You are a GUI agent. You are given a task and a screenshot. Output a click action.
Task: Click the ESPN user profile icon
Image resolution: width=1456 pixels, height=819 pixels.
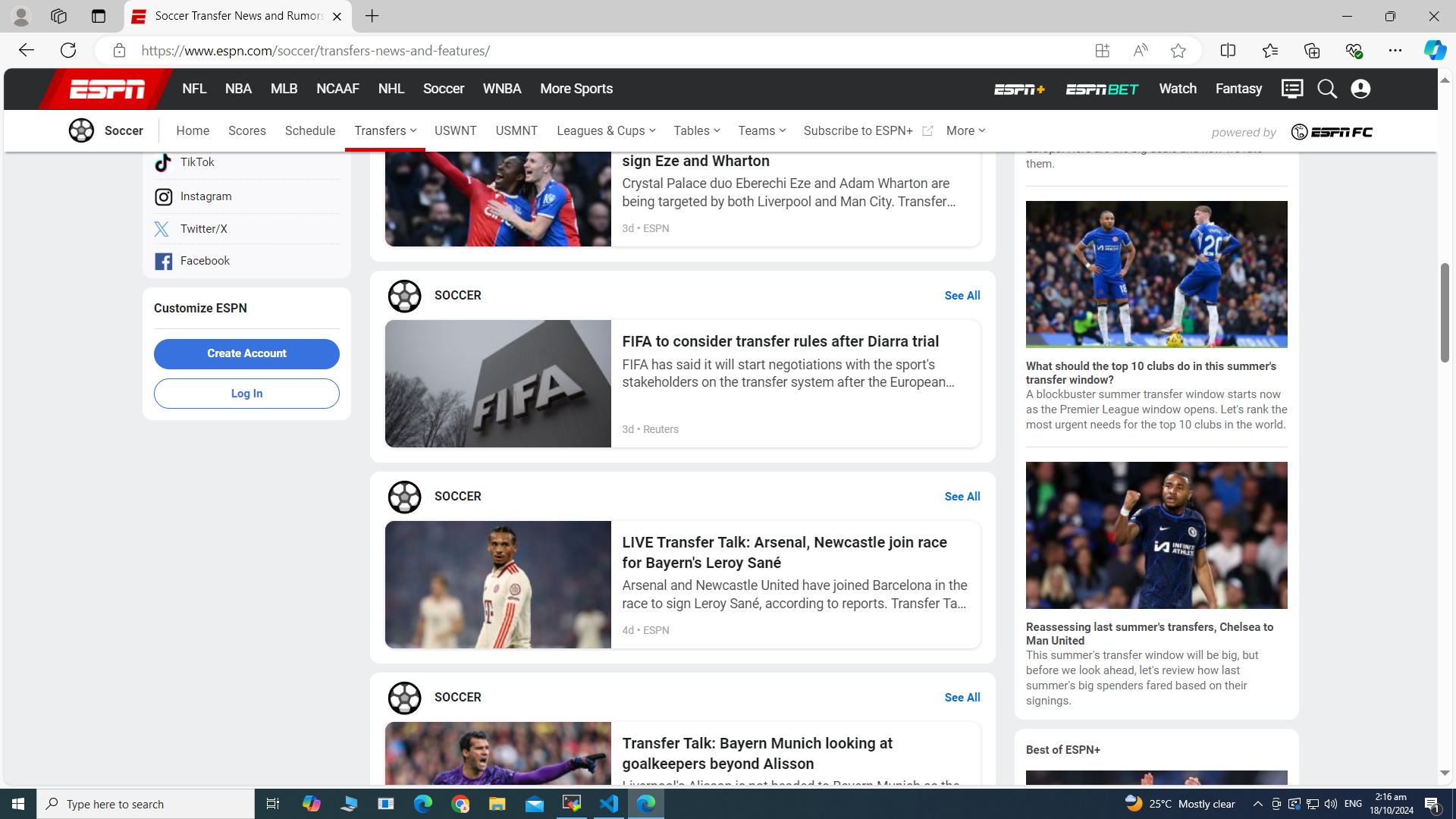(x=1360, y=89)
